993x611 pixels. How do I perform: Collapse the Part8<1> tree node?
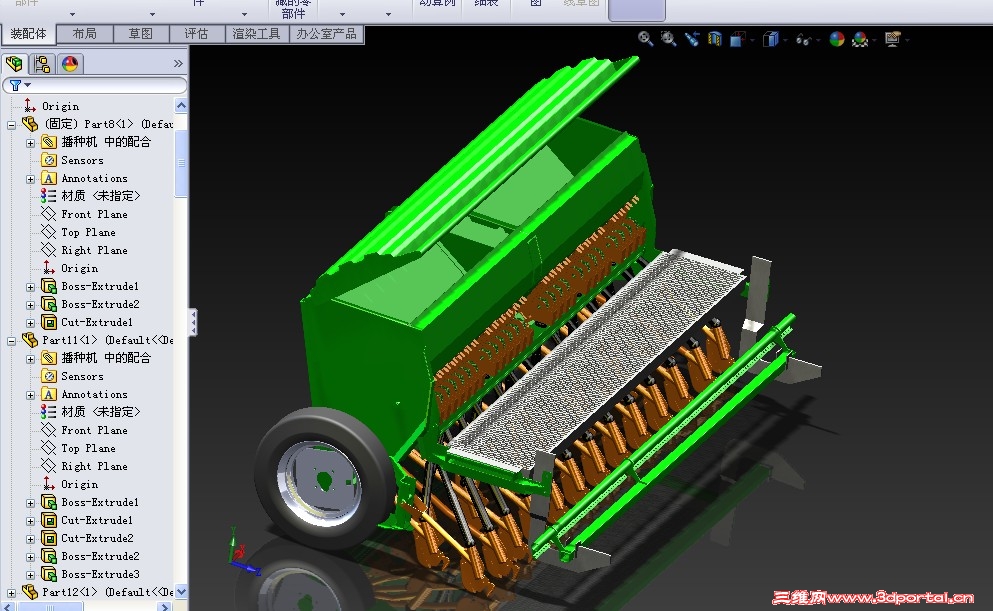click(x=11, y=125)
